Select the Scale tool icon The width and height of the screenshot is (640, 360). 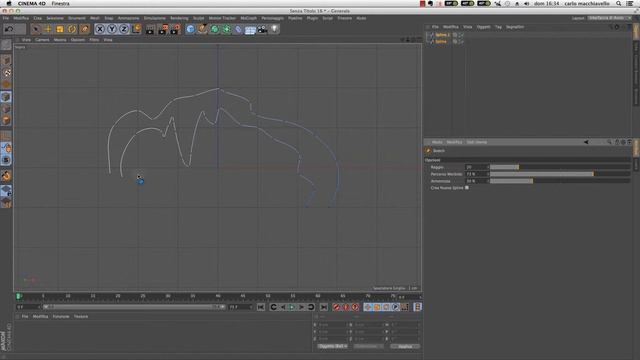point(60,29)
